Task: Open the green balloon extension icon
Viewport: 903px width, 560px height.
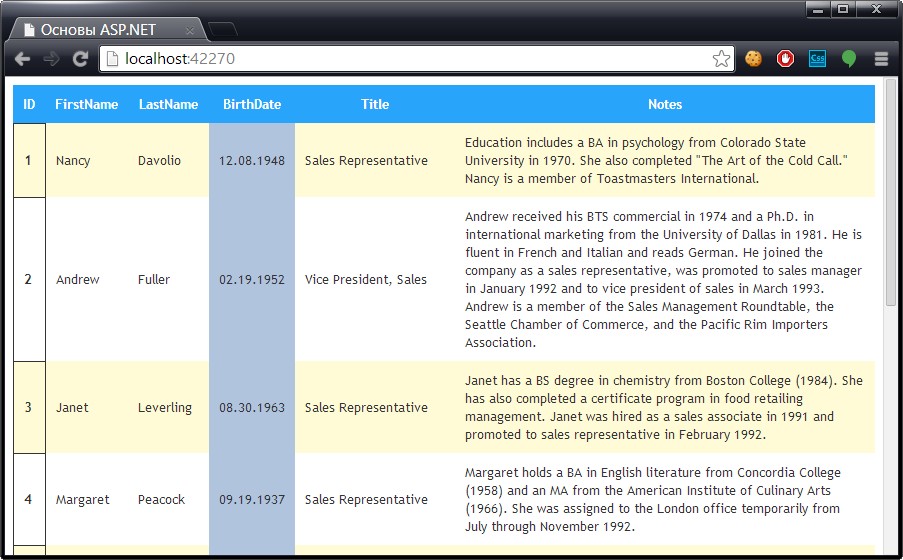Action: pyautogui.click(x=849, y=59)
